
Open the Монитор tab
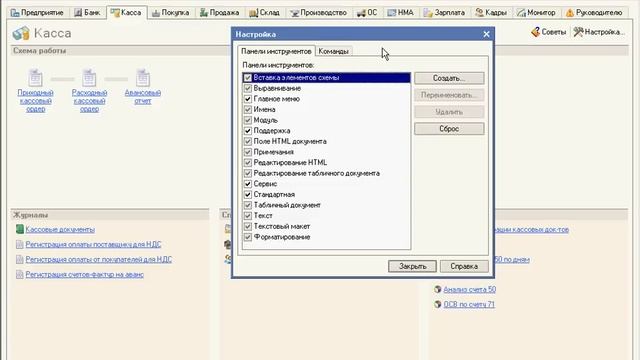(536, 13)
